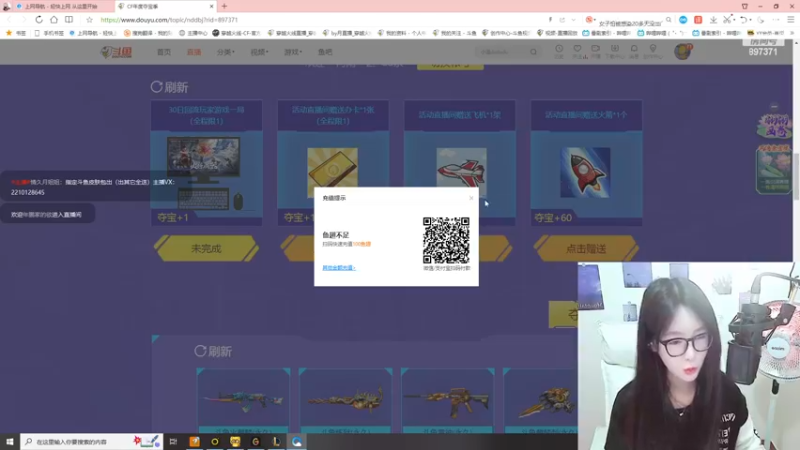Click the QR code in recharge dialog
800x450 pixels.
(x=446, y=240)
